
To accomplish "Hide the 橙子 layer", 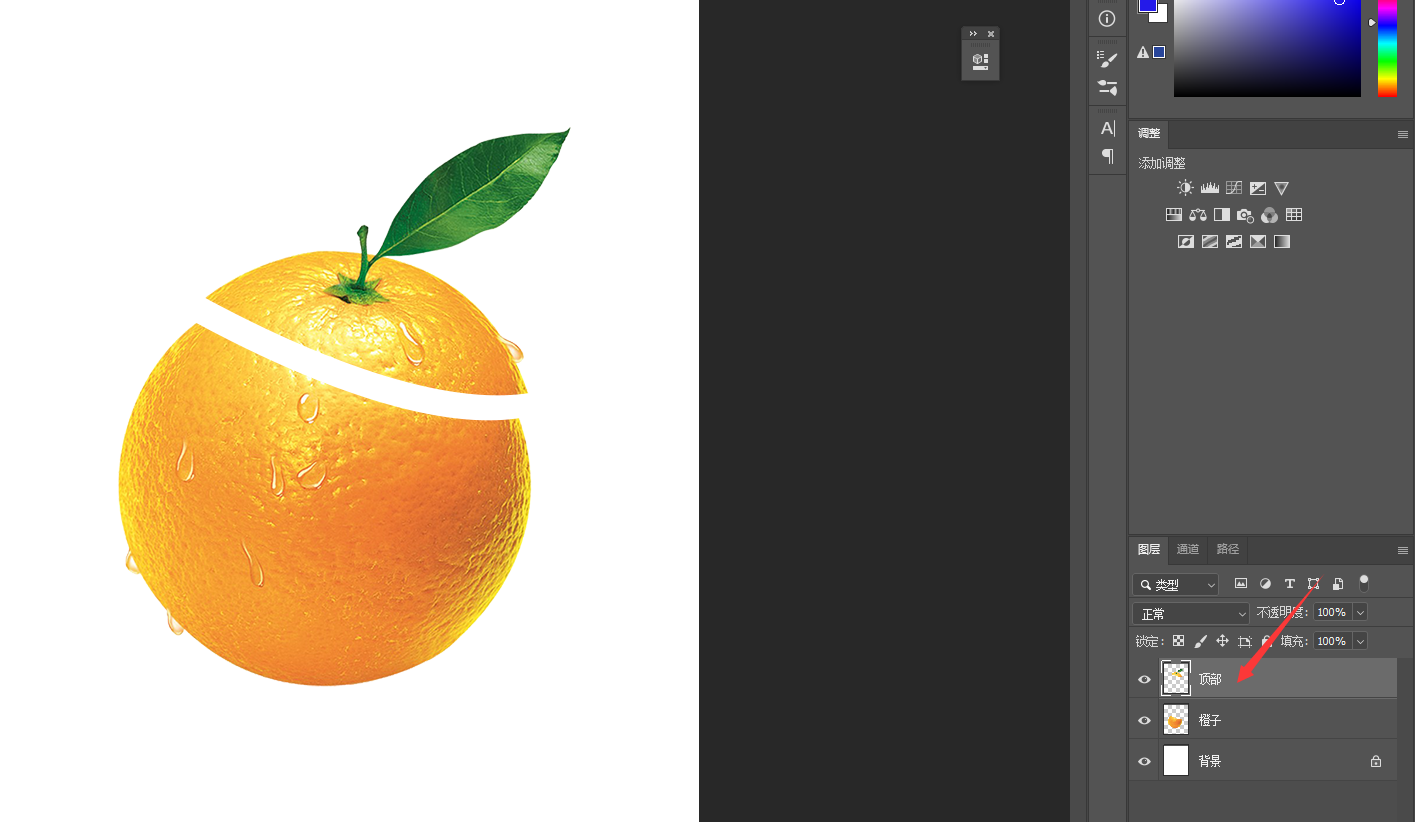I will [x=1145, y=720].
